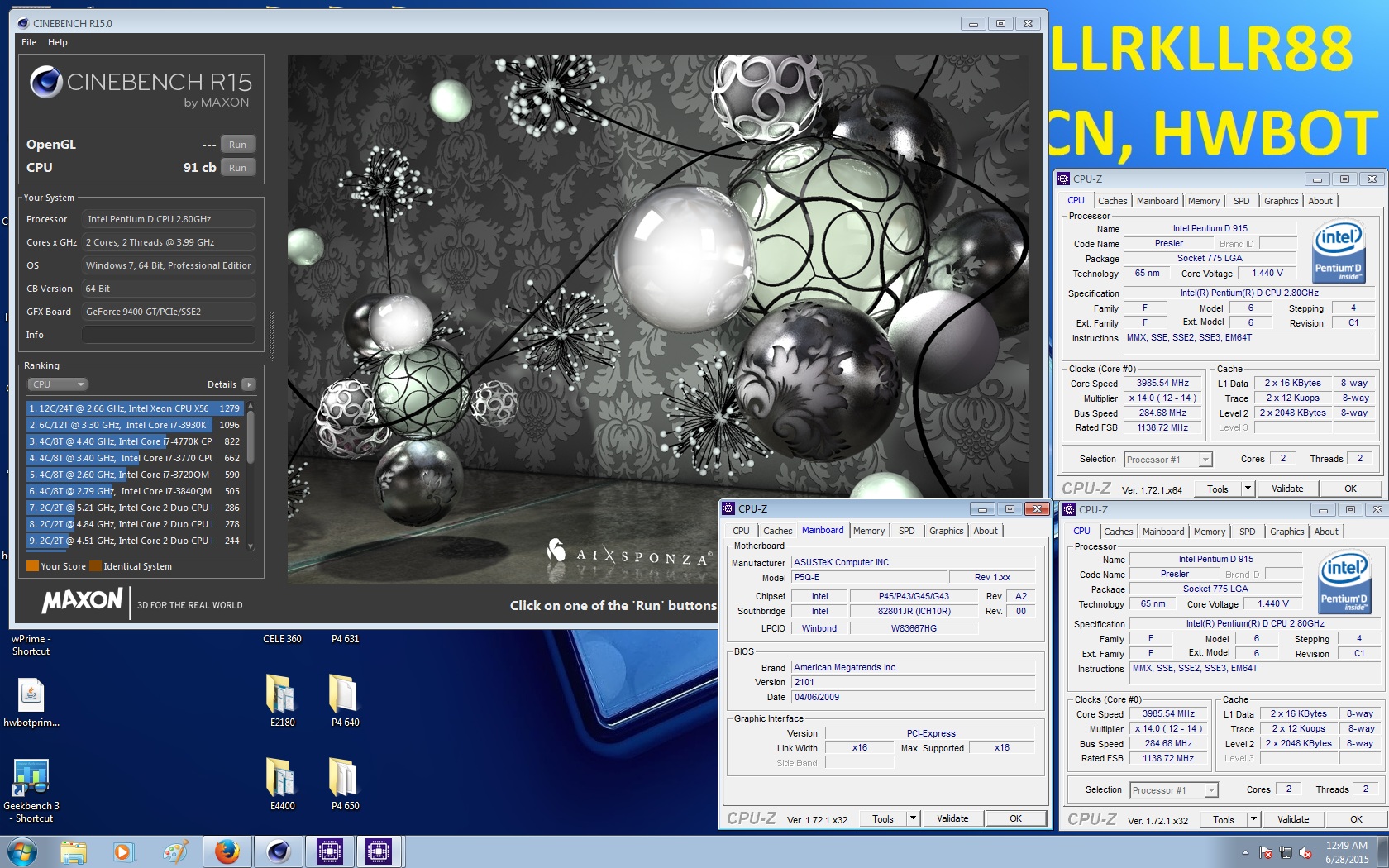Select the CELE 360 desktop item

[282, 639]
